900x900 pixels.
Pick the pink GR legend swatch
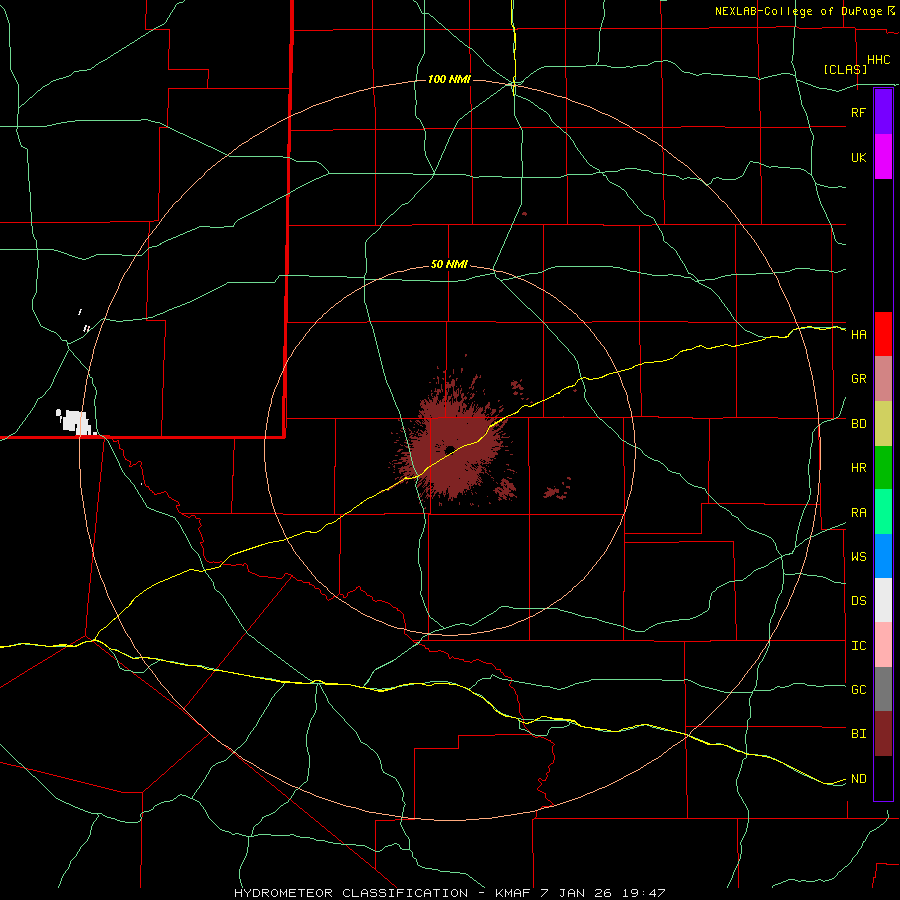tap(883, 379)
